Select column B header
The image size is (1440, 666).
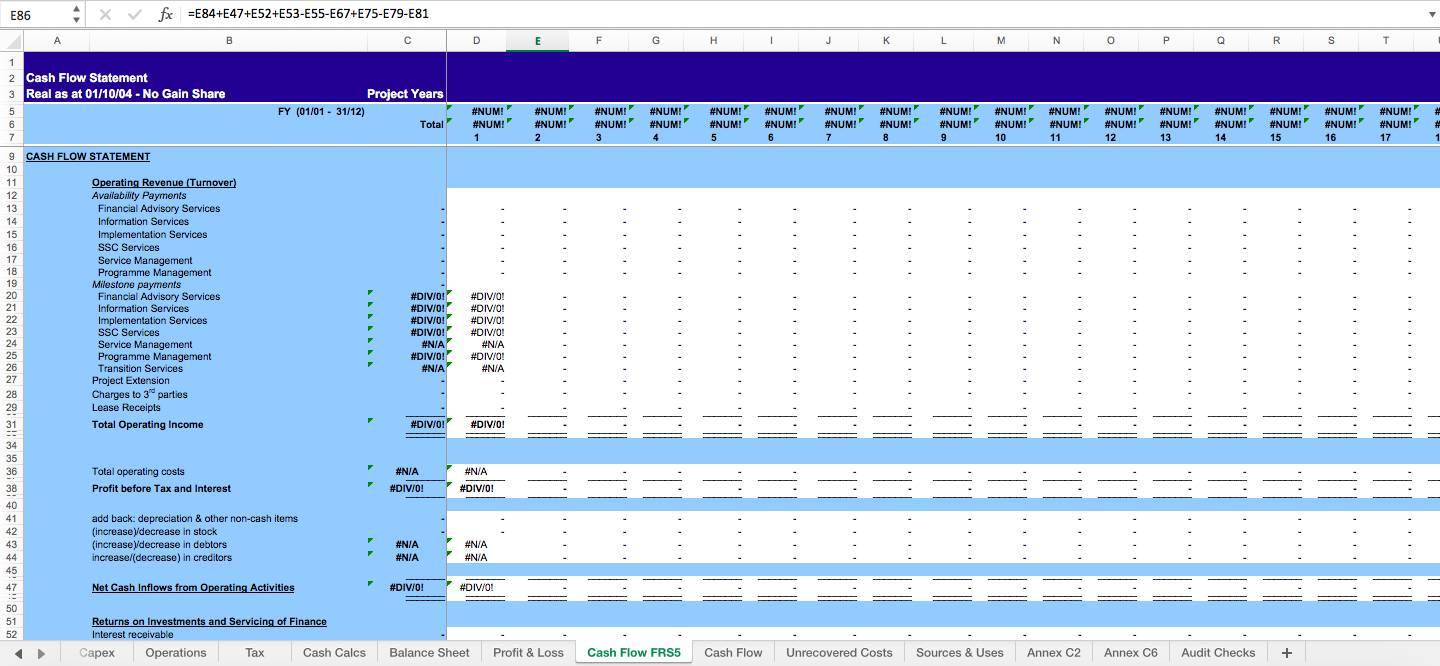coord(229,41)
